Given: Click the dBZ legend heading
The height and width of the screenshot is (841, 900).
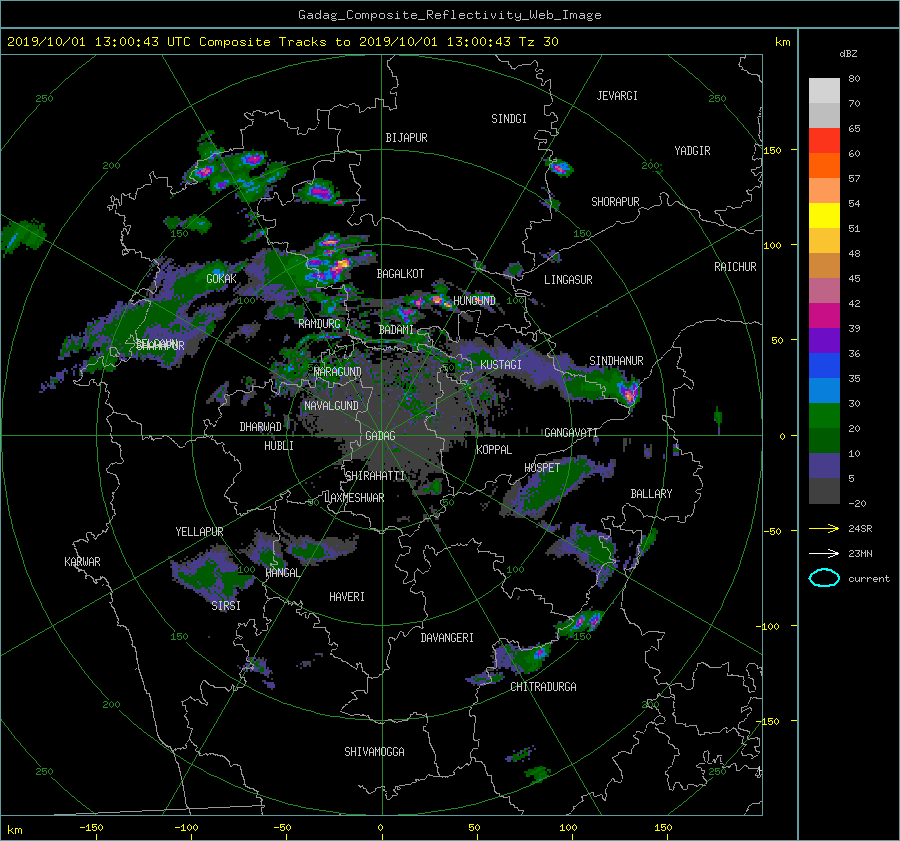Looking at the screenshot, I should click(848, 54).
